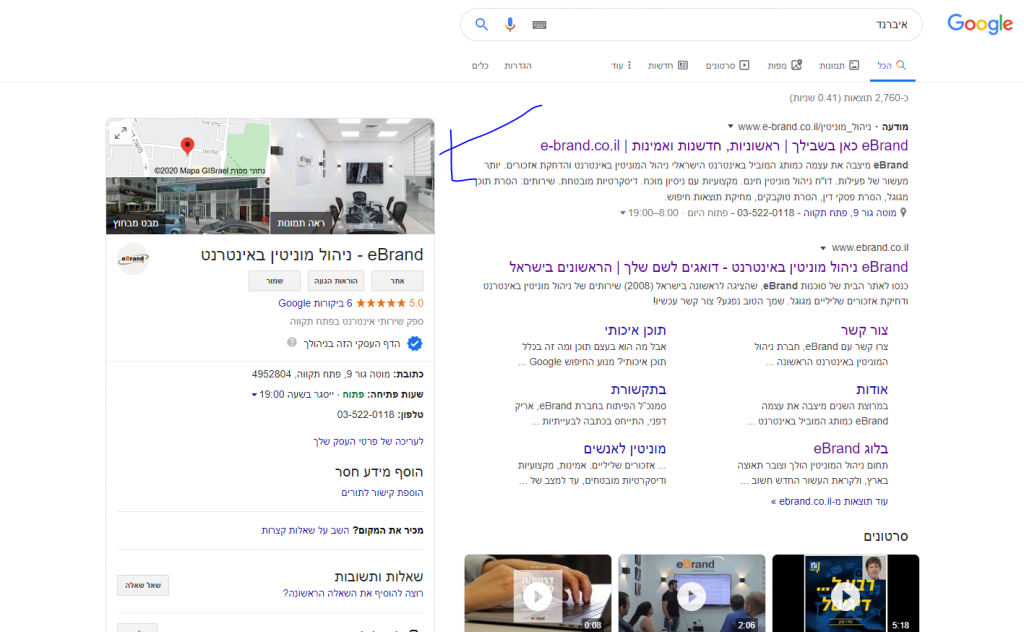Open the בתקשורת sitelink
1024x632 pixels.
tap(638, 390)
